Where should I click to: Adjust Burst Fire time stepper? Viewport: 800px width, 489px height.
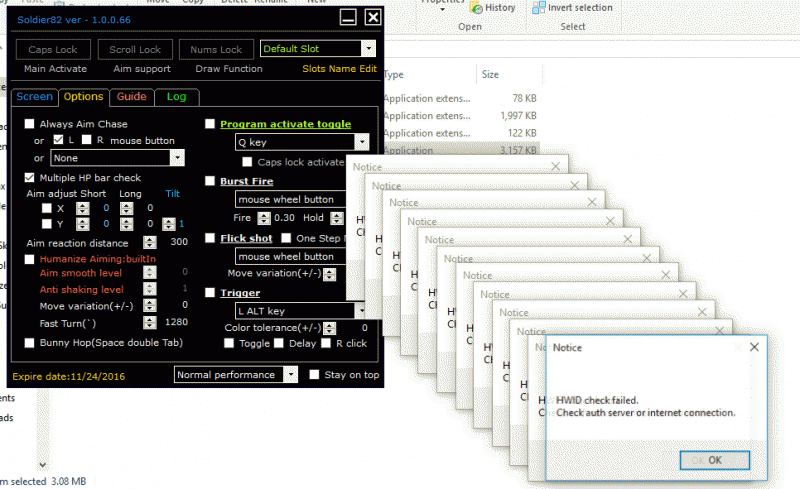[x=264, y=218]
